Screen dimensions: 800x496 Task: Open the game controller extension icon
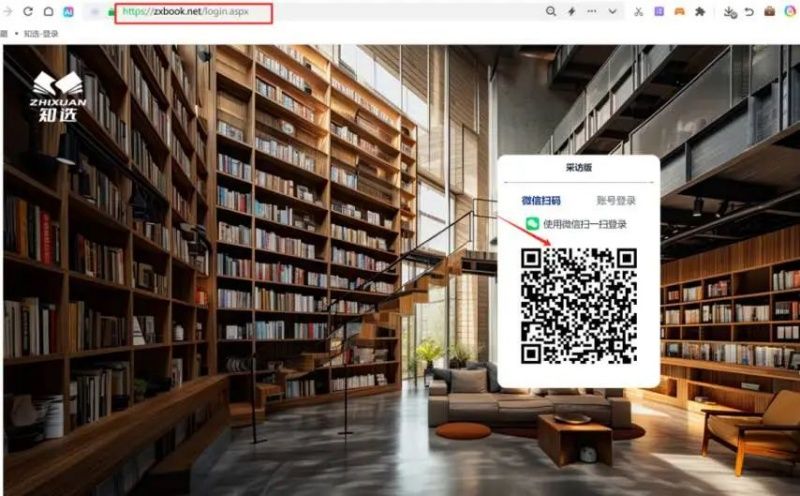pyautogui.click(x=679, y=11)
